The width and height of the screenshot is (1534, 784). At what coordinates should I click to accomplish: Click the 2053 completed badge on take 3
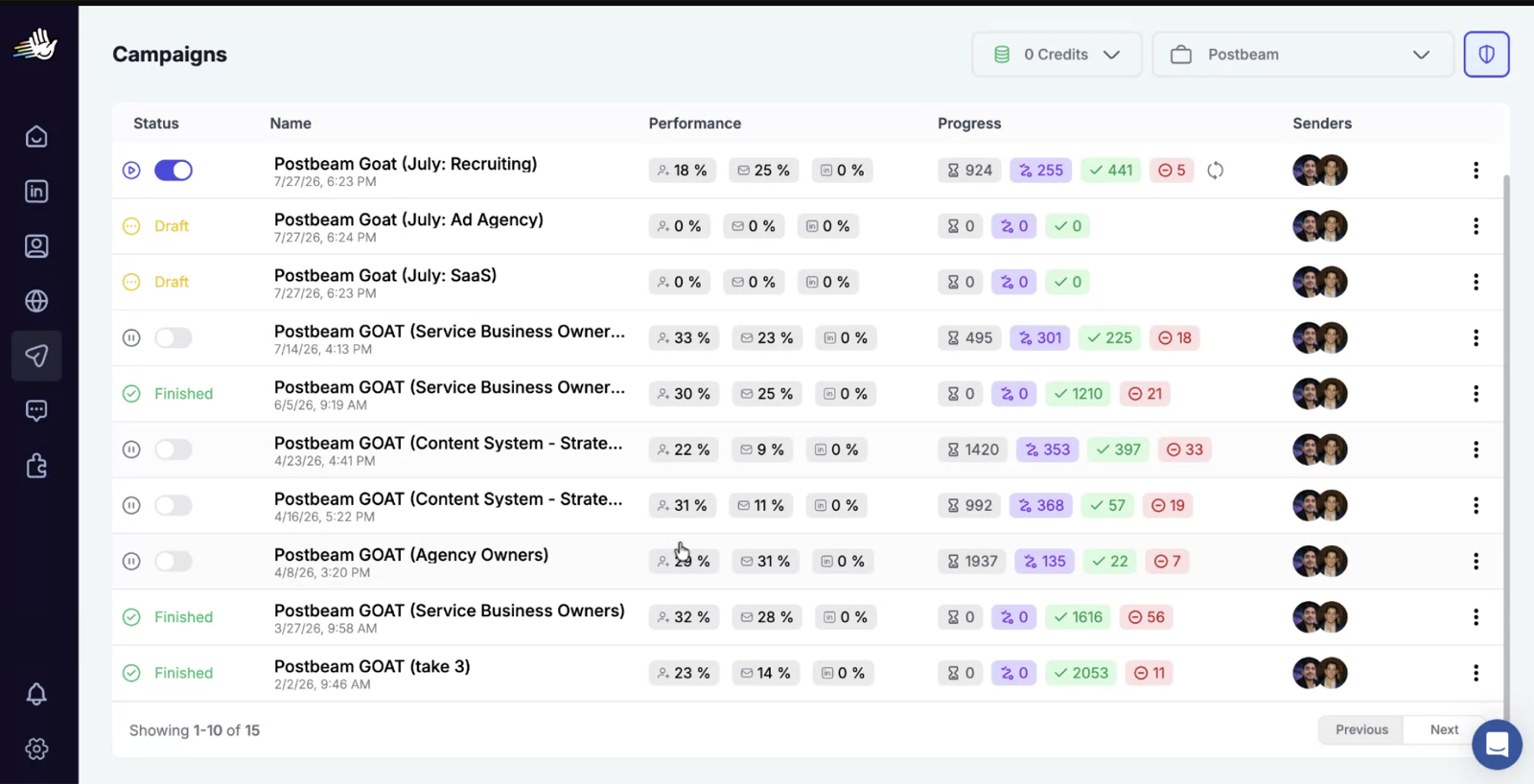(1081, 673)
